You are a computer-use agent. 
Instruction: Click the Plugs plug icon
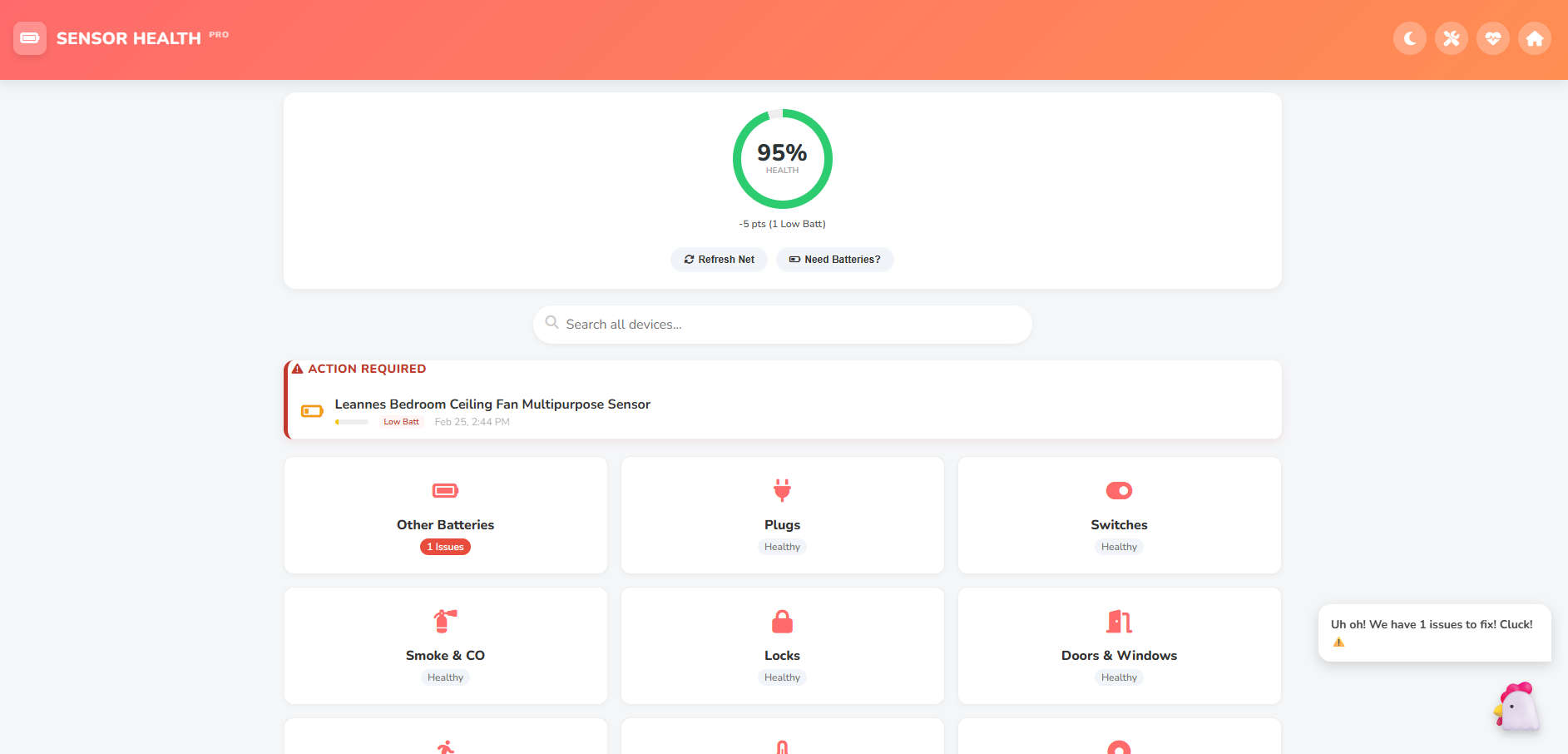783,490
